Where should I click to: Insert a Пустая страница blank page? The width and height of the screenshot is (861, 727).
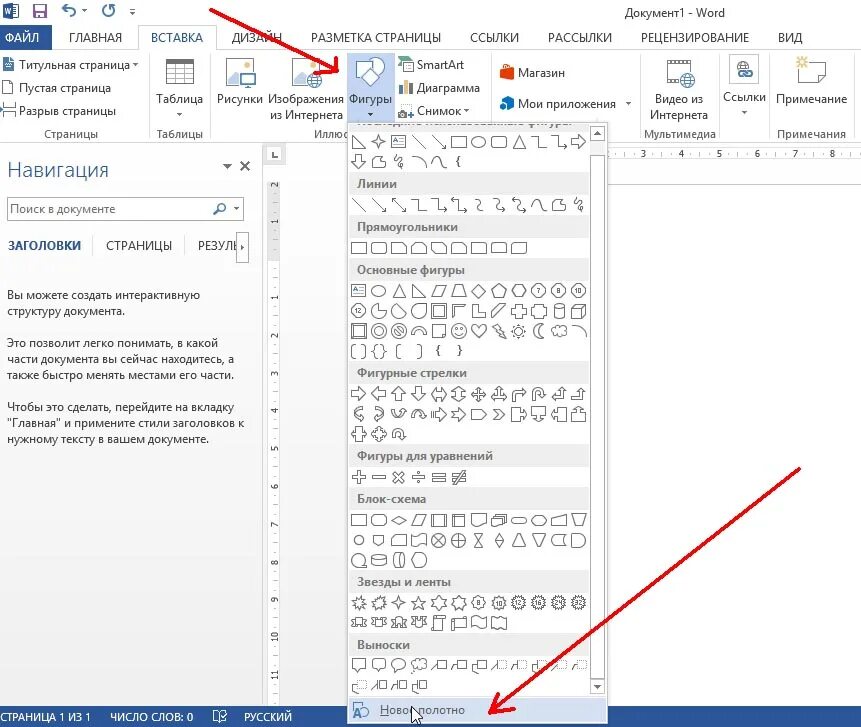point(57,88)
